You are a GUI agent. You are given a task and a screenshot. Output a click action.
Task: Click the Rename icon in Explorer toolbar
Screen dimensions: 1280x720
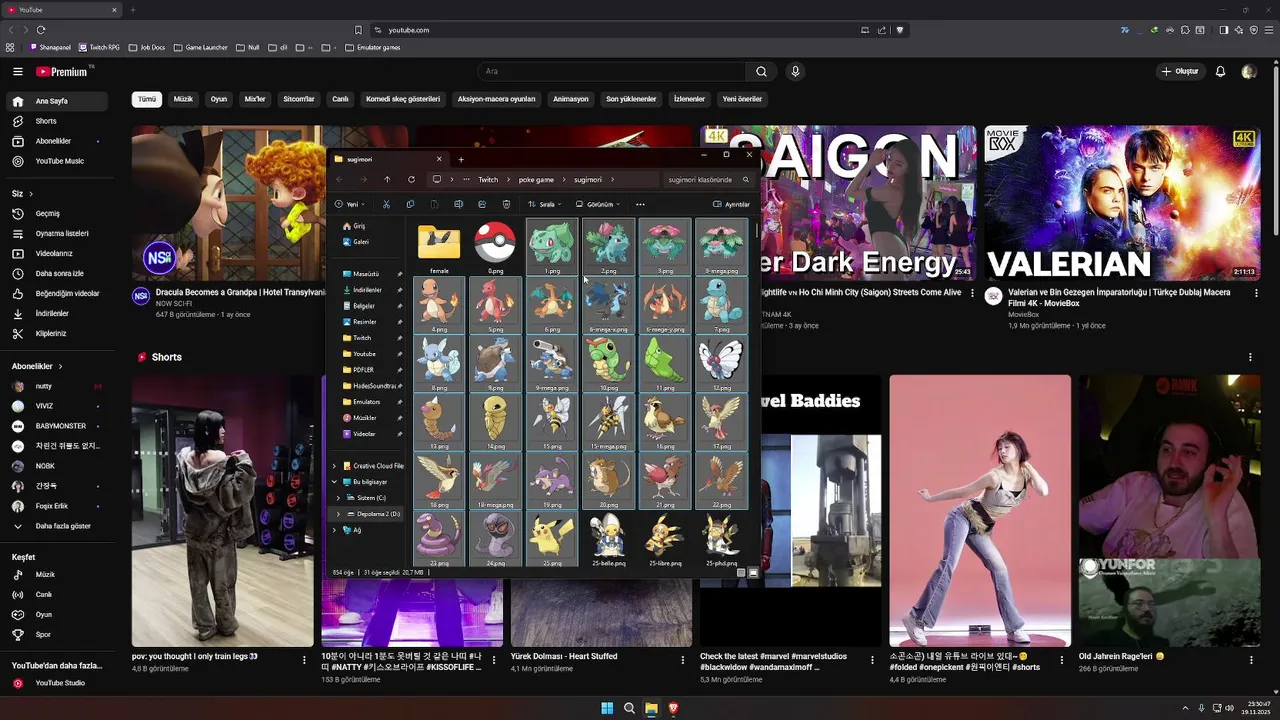pyautogui.click(x=458, y=204)
